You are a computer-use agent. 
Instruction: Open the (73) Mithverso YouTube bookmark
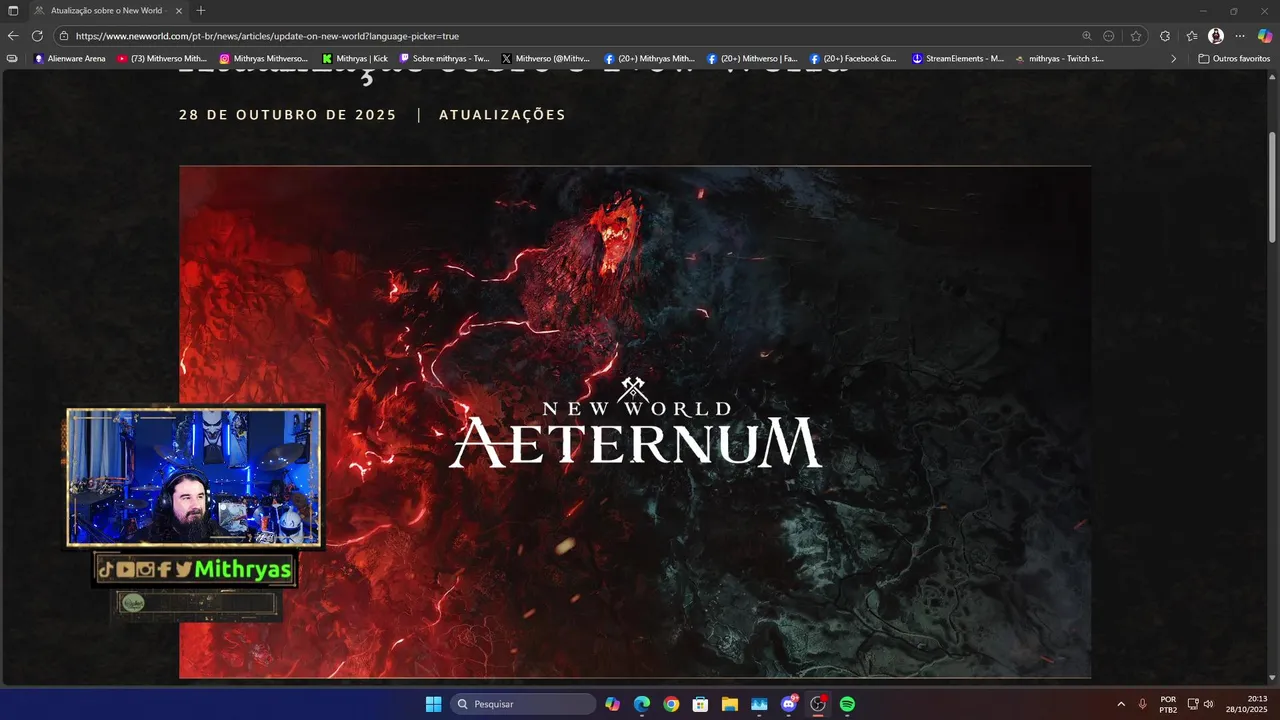162,59
